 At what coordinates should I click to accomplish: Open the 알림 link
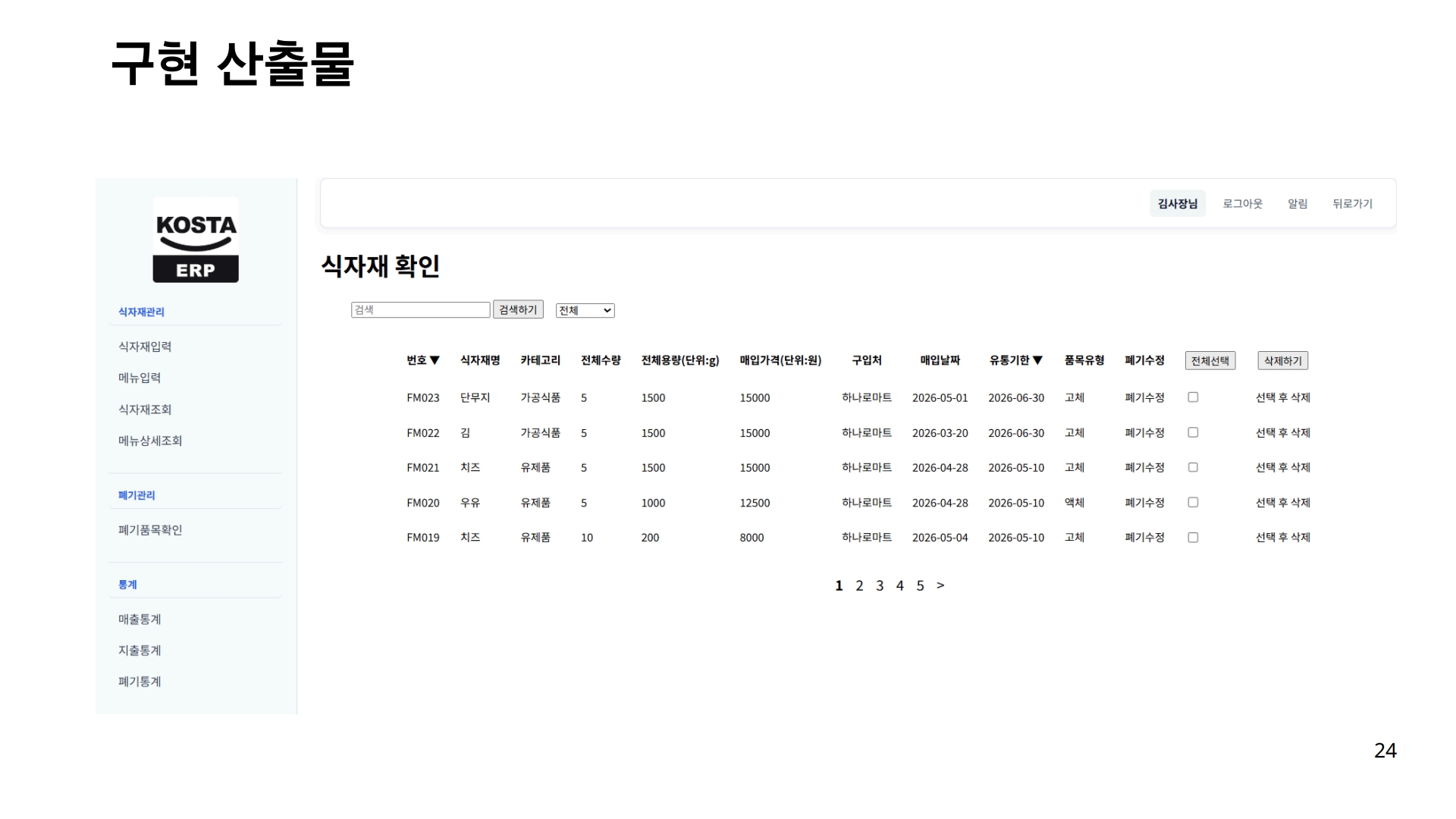point(1298,203)
